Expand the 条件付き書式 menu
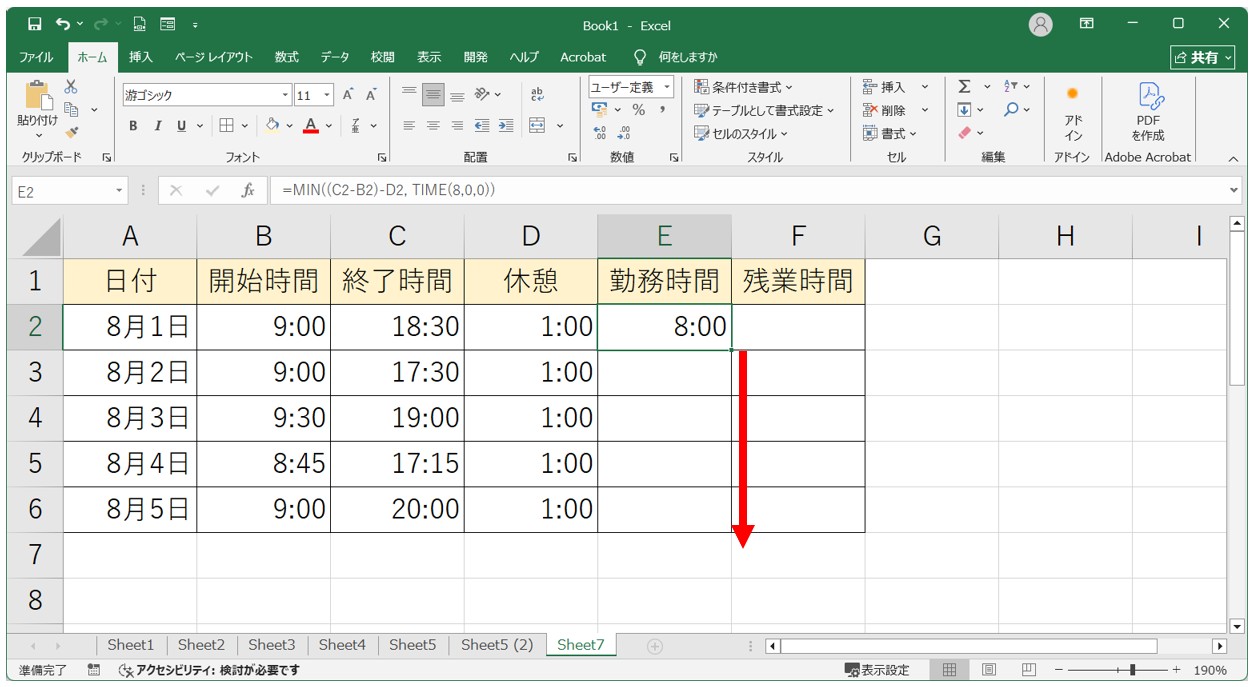1254x687 pixels. 743,87
